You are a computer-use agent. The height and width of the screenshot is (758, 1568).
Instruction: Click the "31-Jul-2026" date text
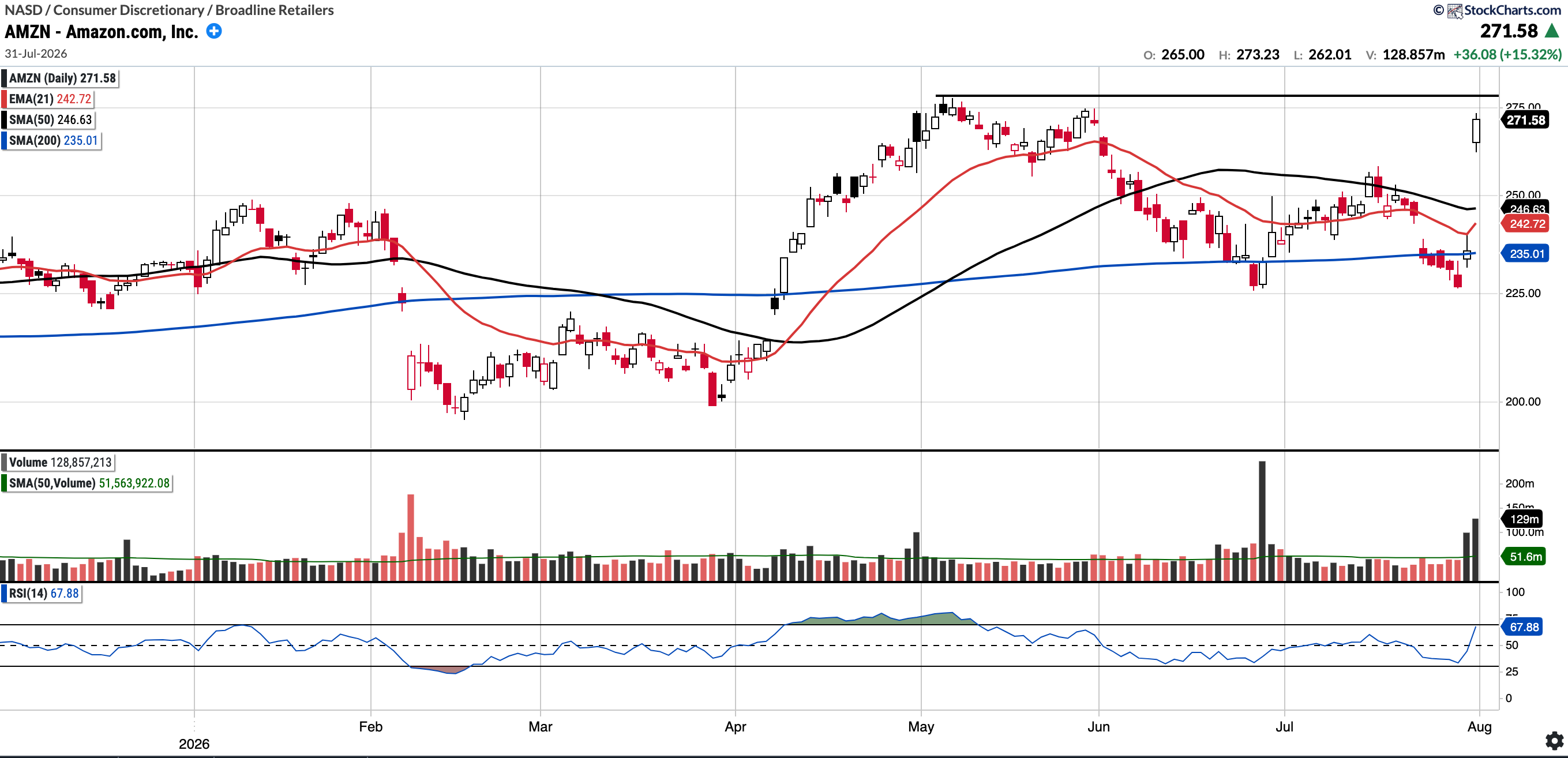[36, 54]
